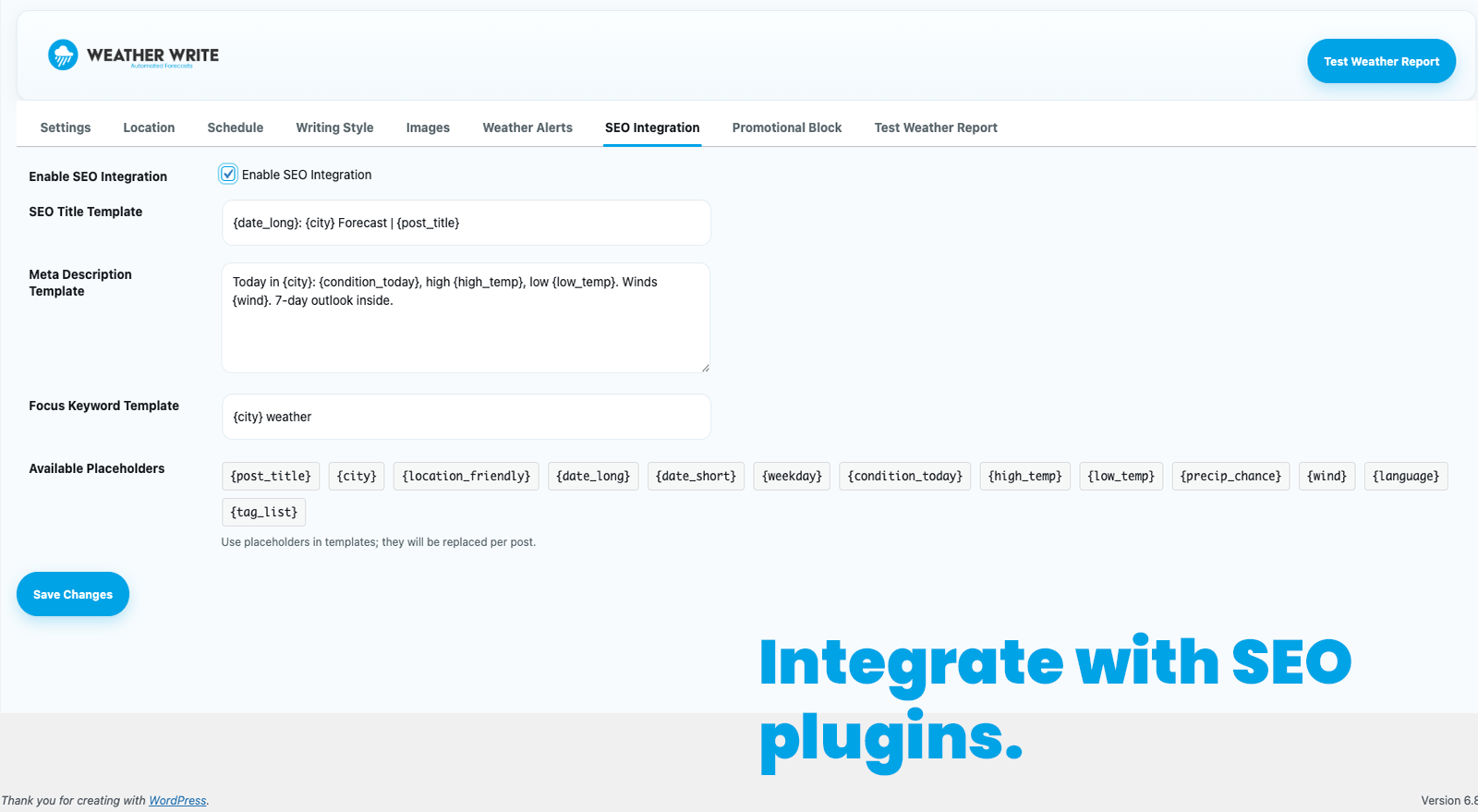Click the Test Weather Report button
This screenshot has width=1478, height=812.
pos(1381,61)
